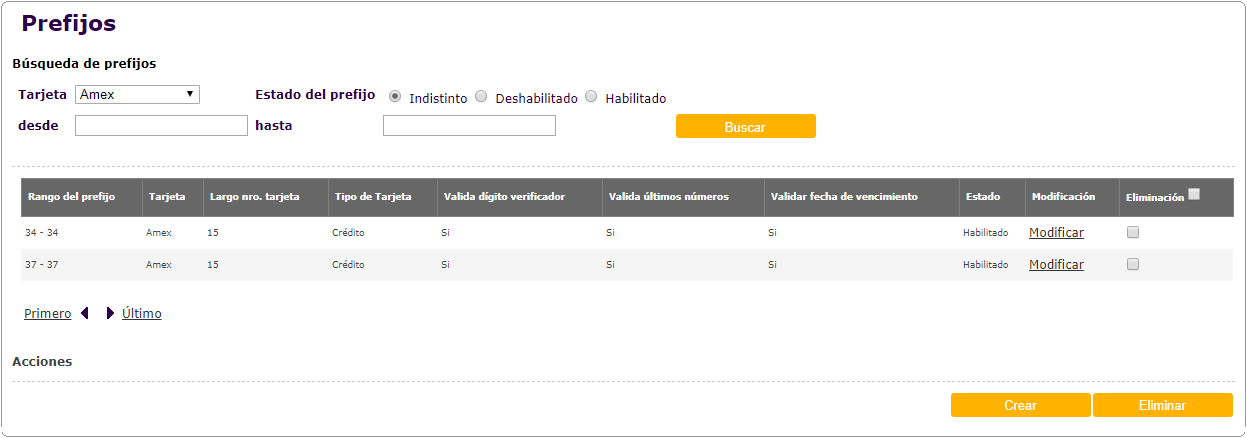Click the Rango del prefijo column header
This screenshot has height=438, width=1247.
pos(71,197)
